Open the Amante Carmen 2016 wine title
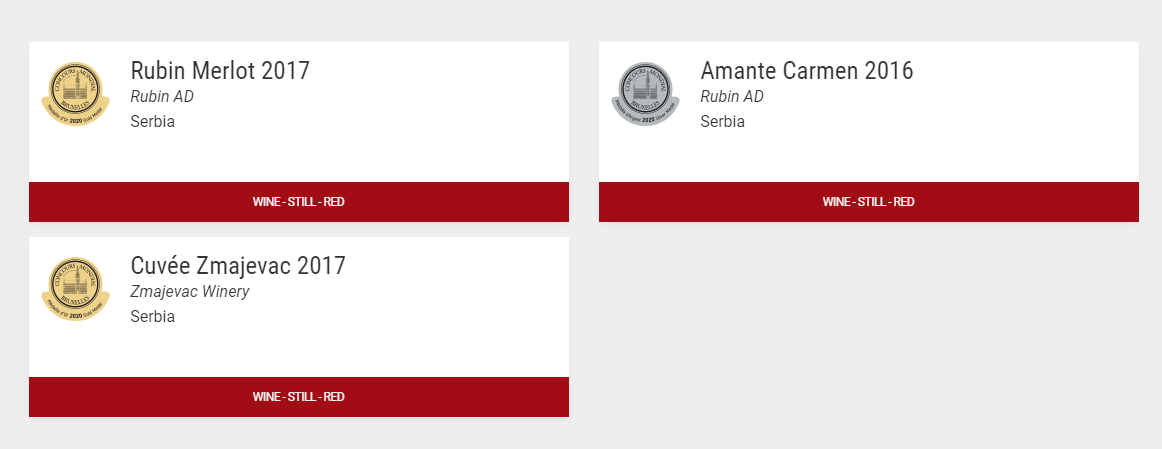The height and width of the screenshot is (449, 1162). 807,70
